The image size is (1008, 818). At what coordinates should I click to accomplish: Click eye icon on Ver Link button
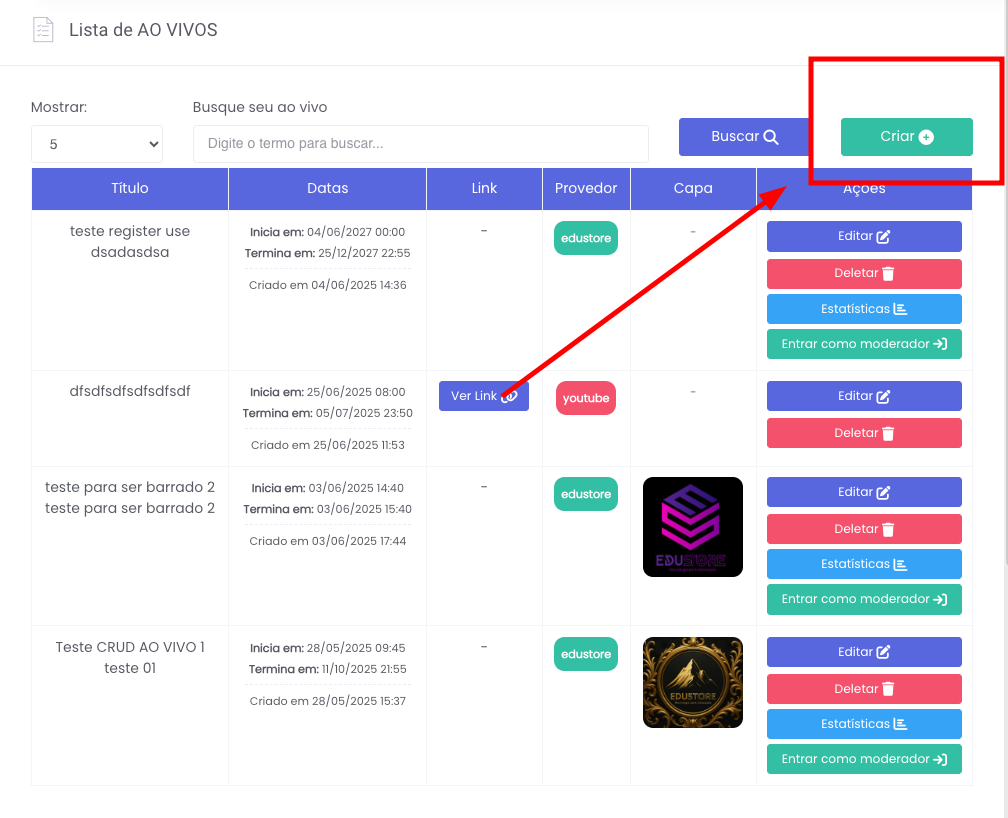(x=509, y=396)
